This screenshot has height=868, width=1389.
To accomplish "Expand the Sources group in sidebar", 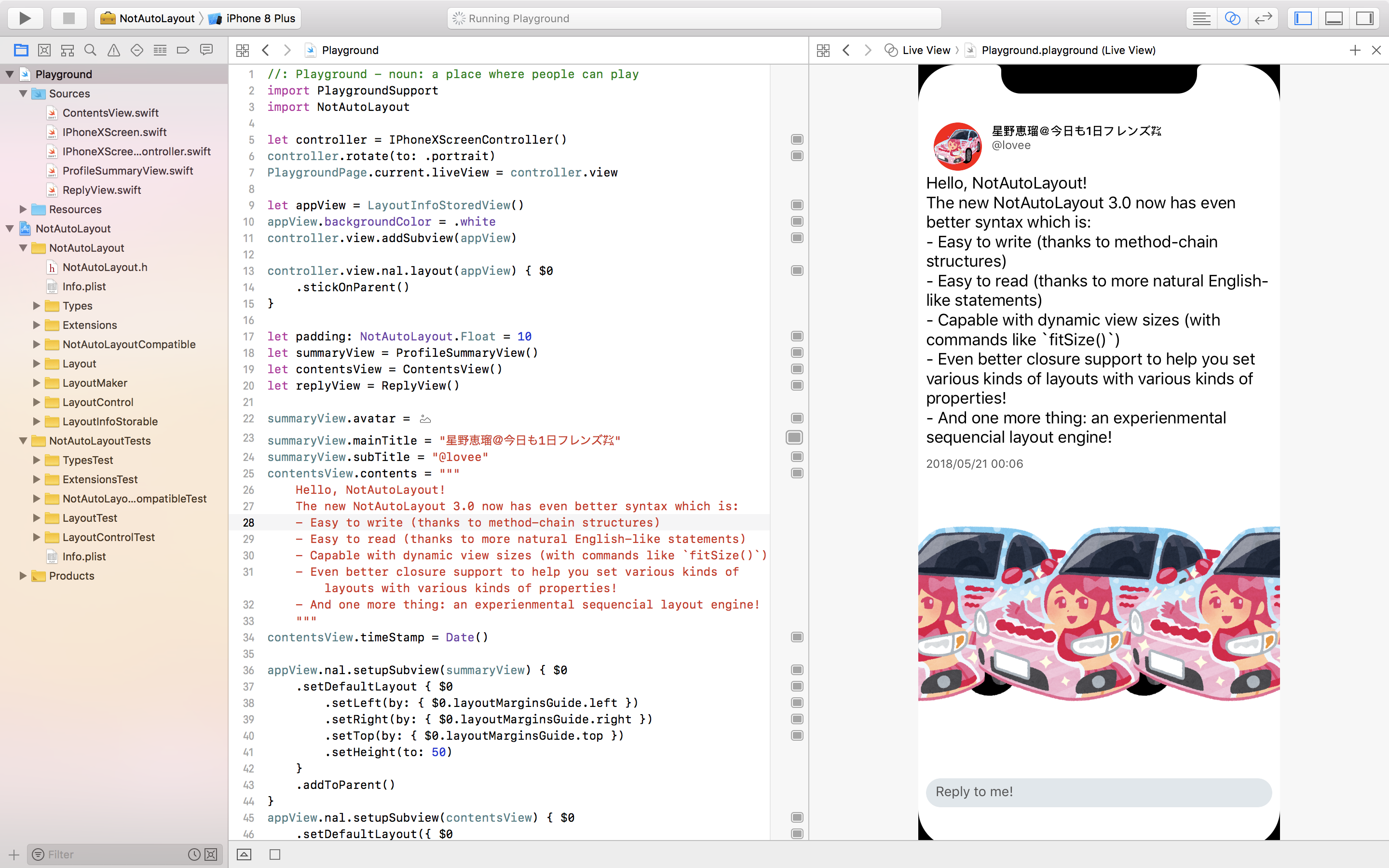I will pos(23,93).
